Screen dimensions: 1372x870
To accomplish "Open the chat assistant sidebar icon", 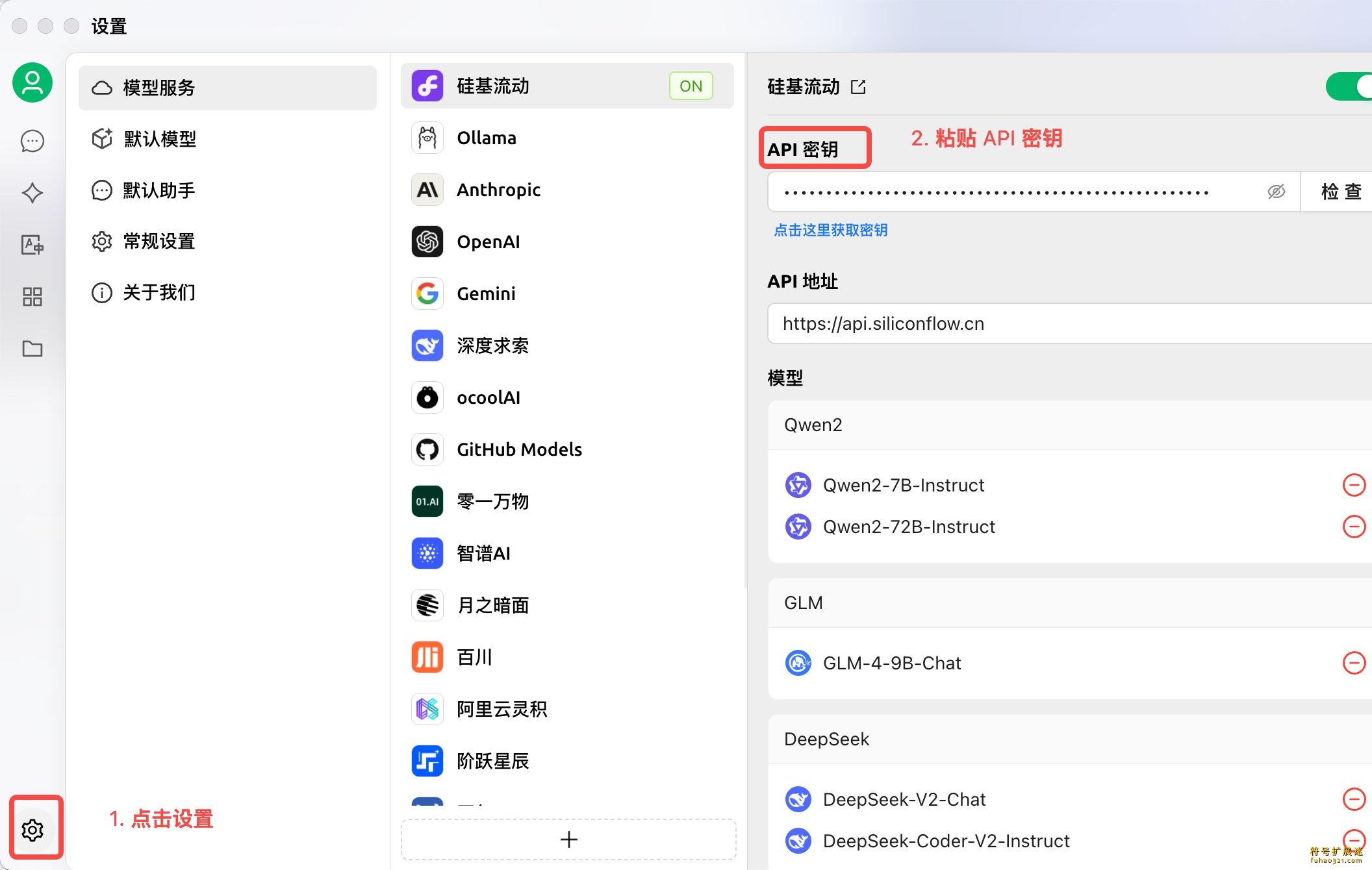I will coord(32,141).
